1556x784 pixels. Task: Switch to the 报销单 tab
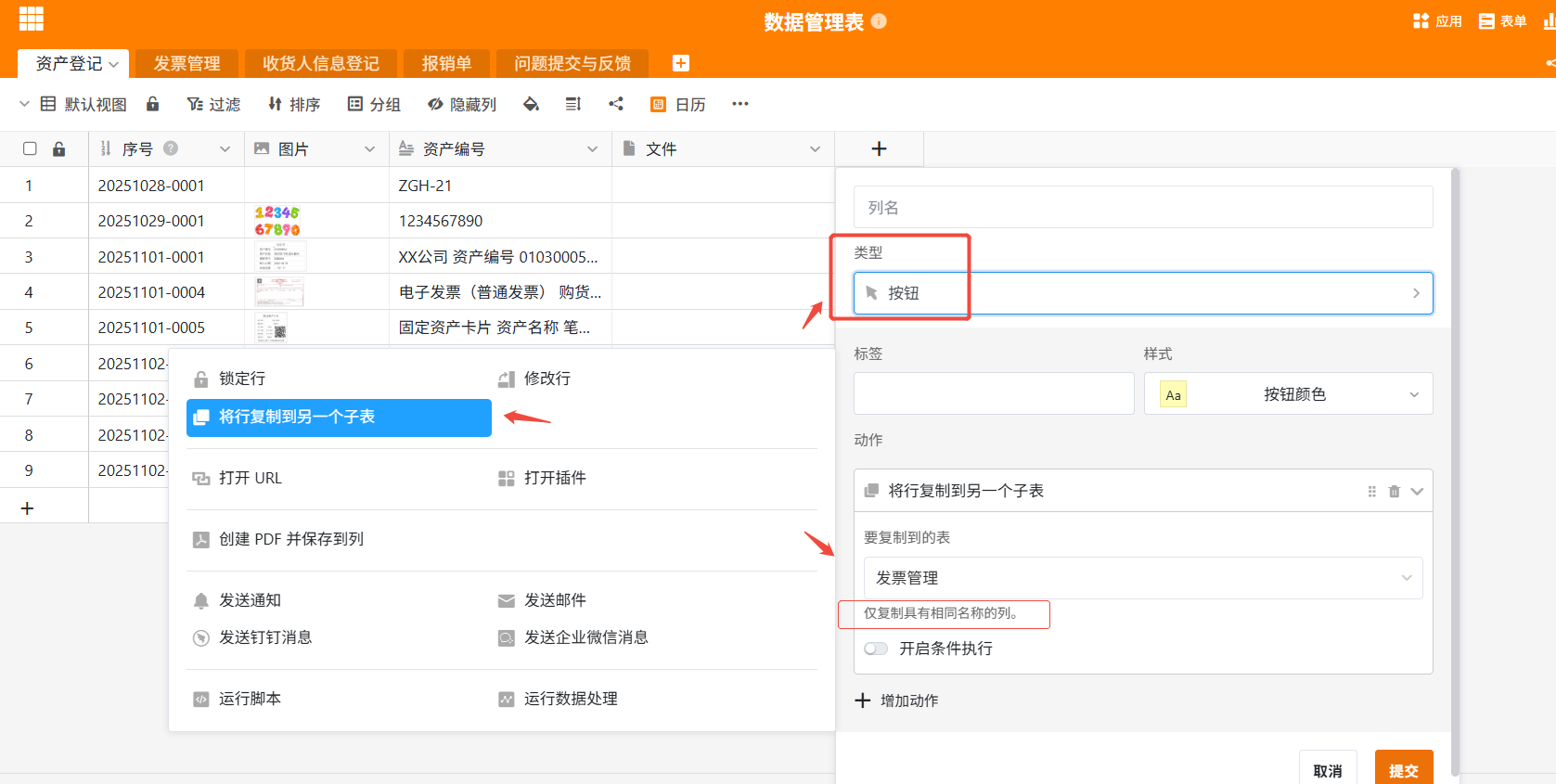(x=446, y=63)
